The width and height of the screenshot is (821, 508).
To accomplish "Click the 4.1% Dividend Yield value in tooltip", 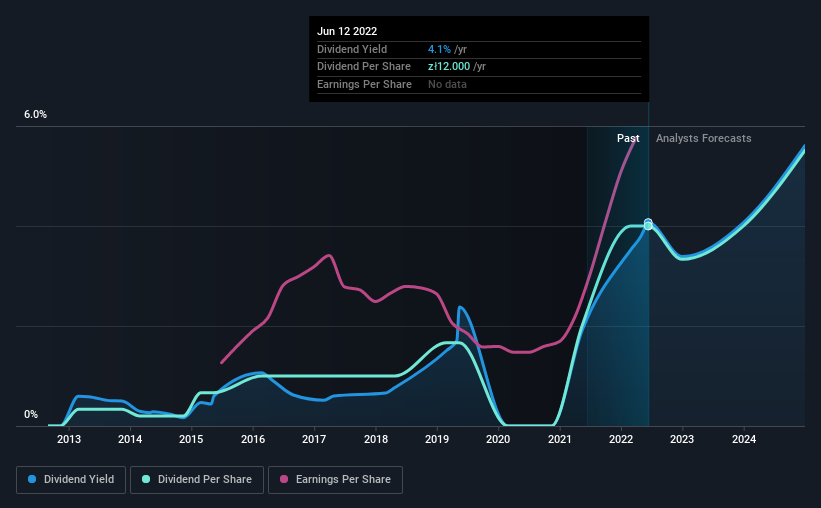I will (439, 49).
